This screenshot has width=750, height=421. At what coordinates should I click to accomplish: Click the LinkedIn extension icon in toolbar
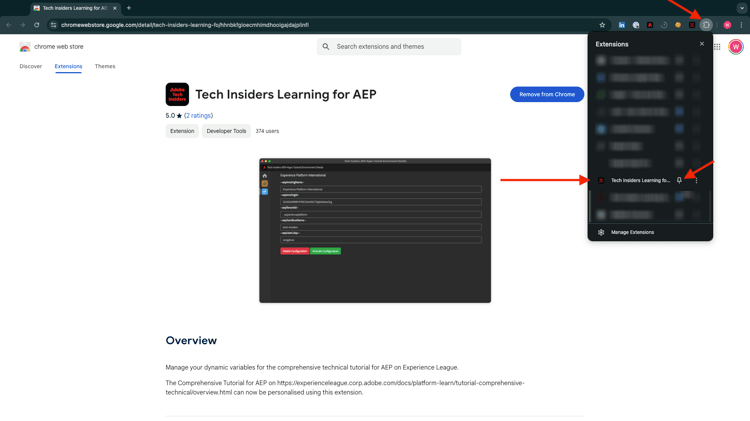coord(621,25)
